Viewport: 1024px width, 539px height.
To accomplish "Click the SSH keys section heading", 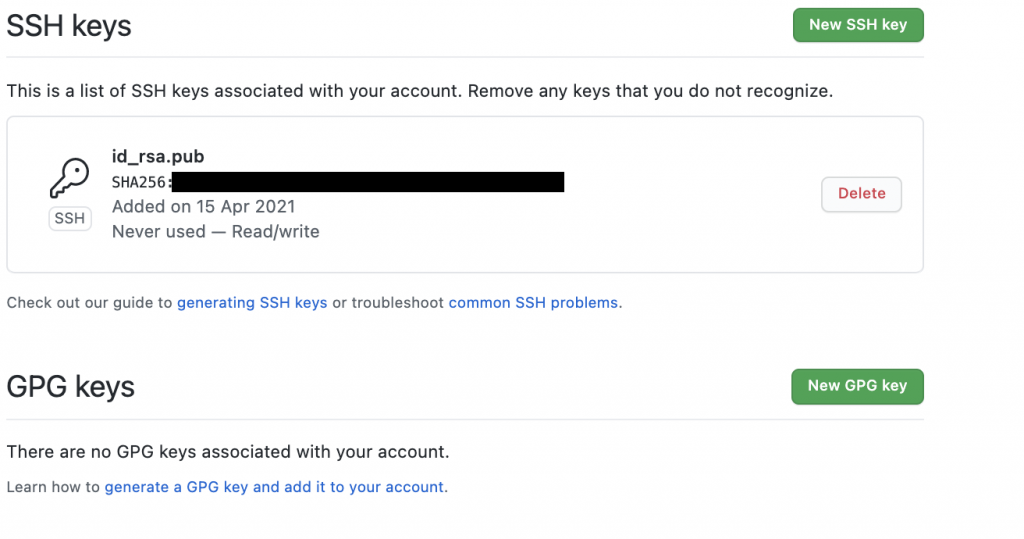I will coord(69,26).
